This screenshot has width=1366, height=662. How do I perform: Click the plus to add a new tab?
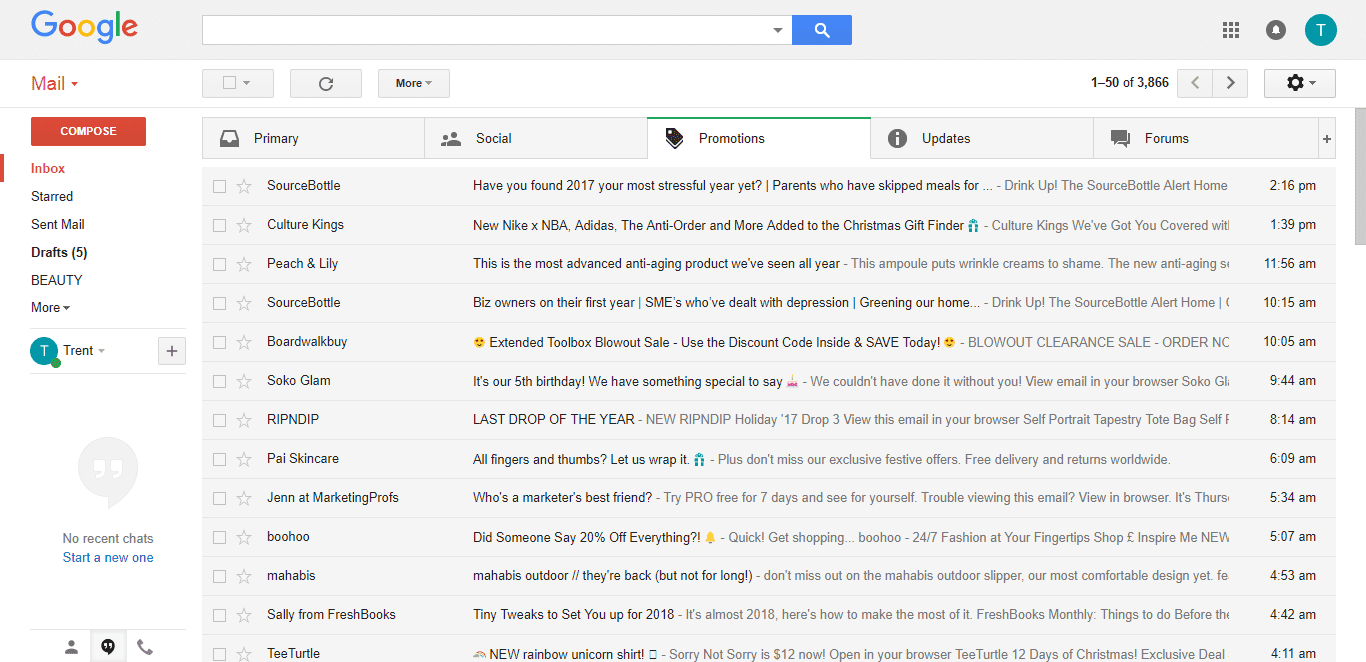click(1327, 139)
